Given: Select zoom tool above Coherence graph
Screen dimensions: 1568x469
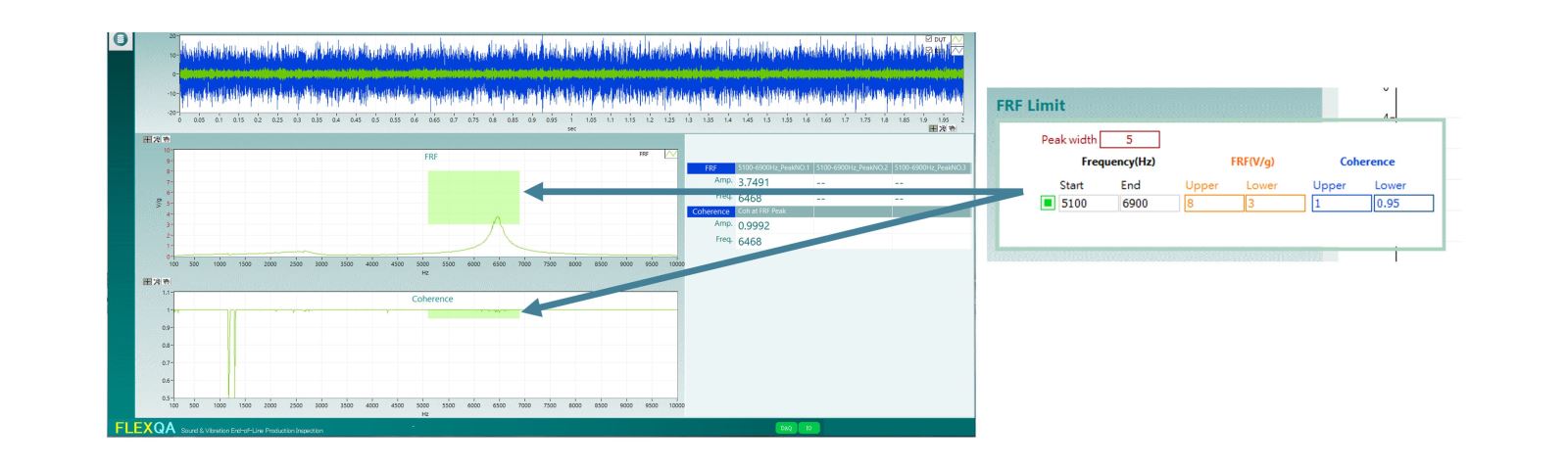Looking at the screenshot, I should (157, 282).
